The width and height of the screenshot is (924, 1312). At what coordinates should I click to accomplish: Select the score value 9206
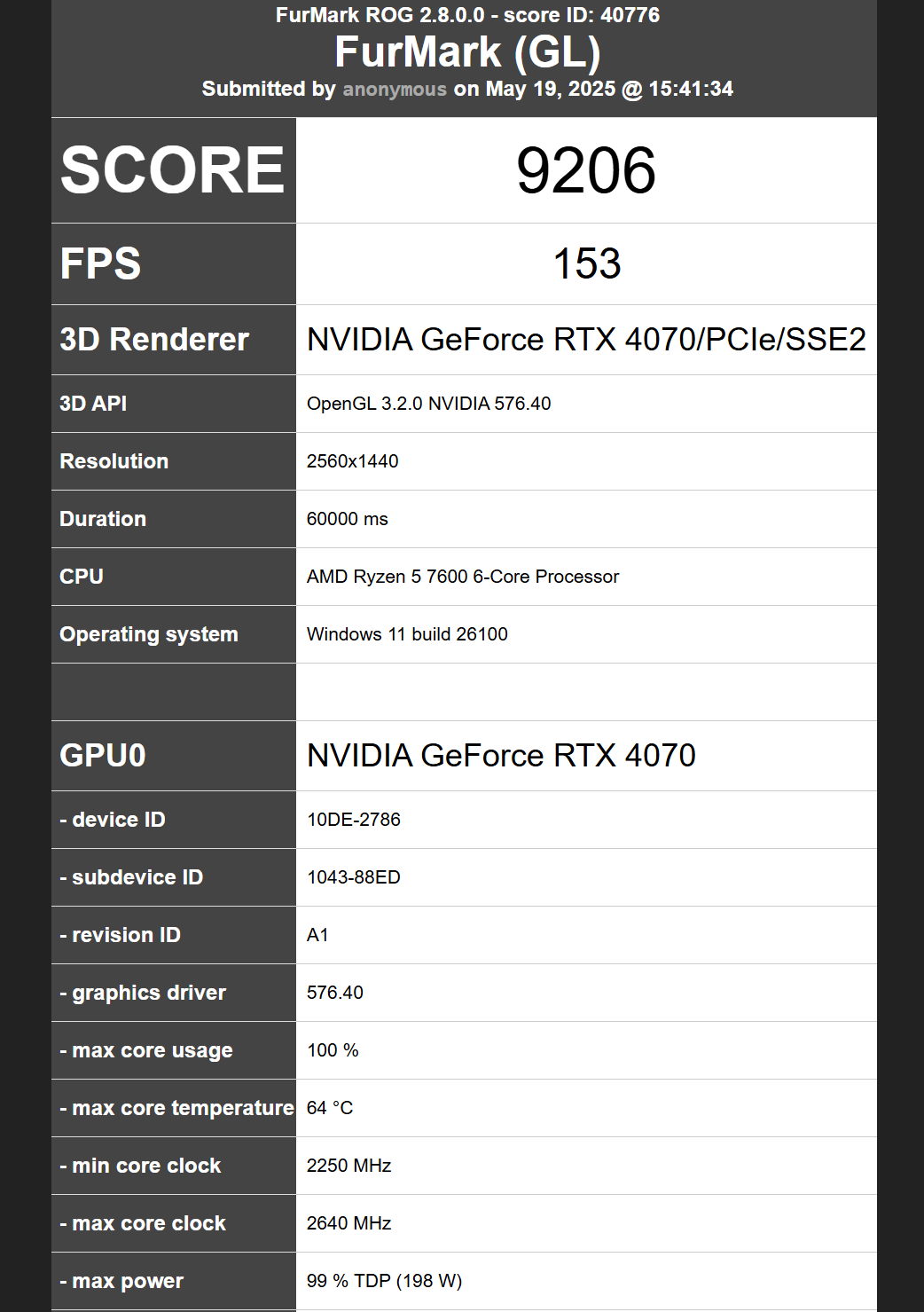[586, 170]
